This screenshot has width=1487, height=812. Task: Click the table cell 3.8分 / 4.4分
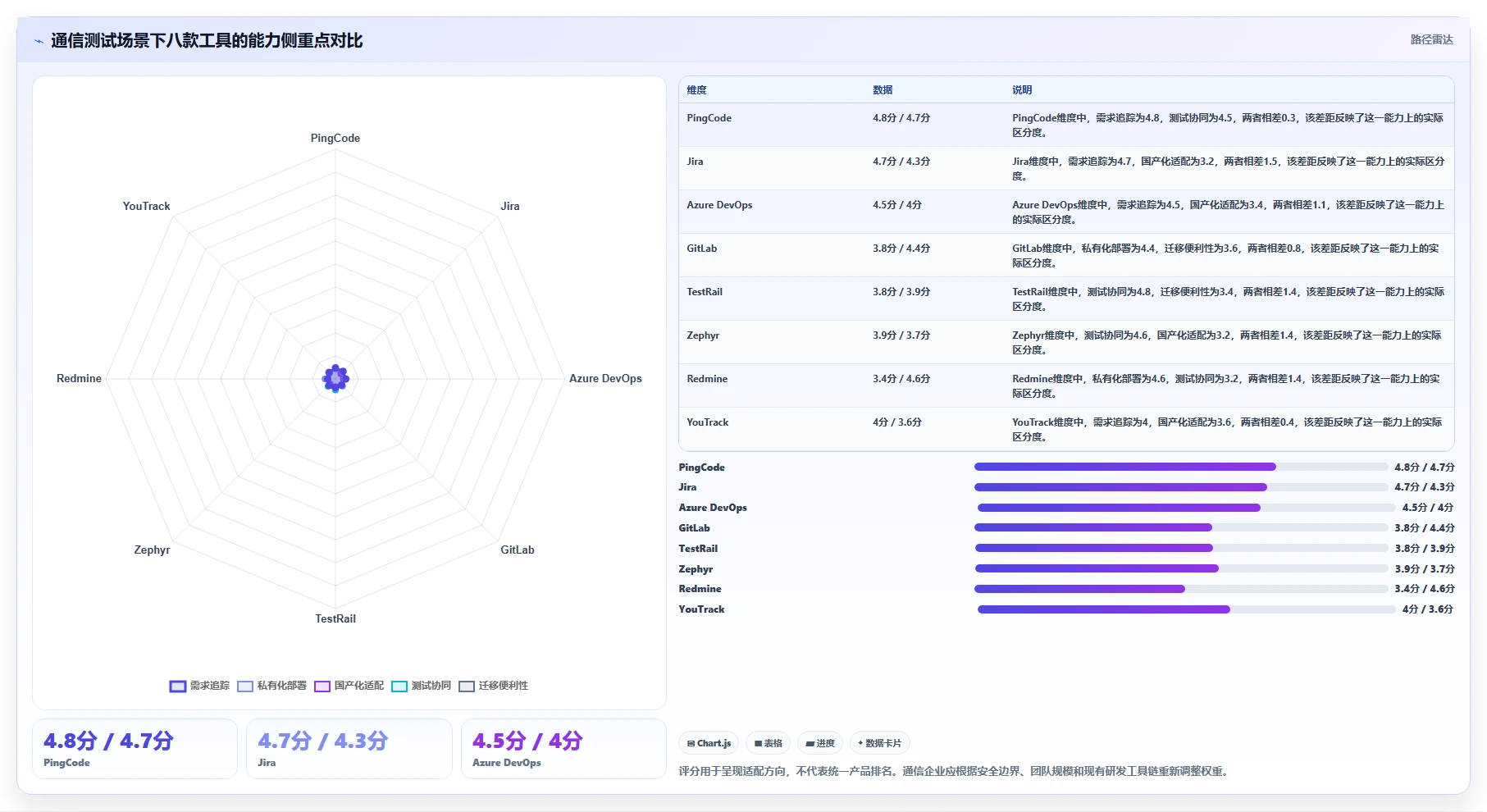901,249
